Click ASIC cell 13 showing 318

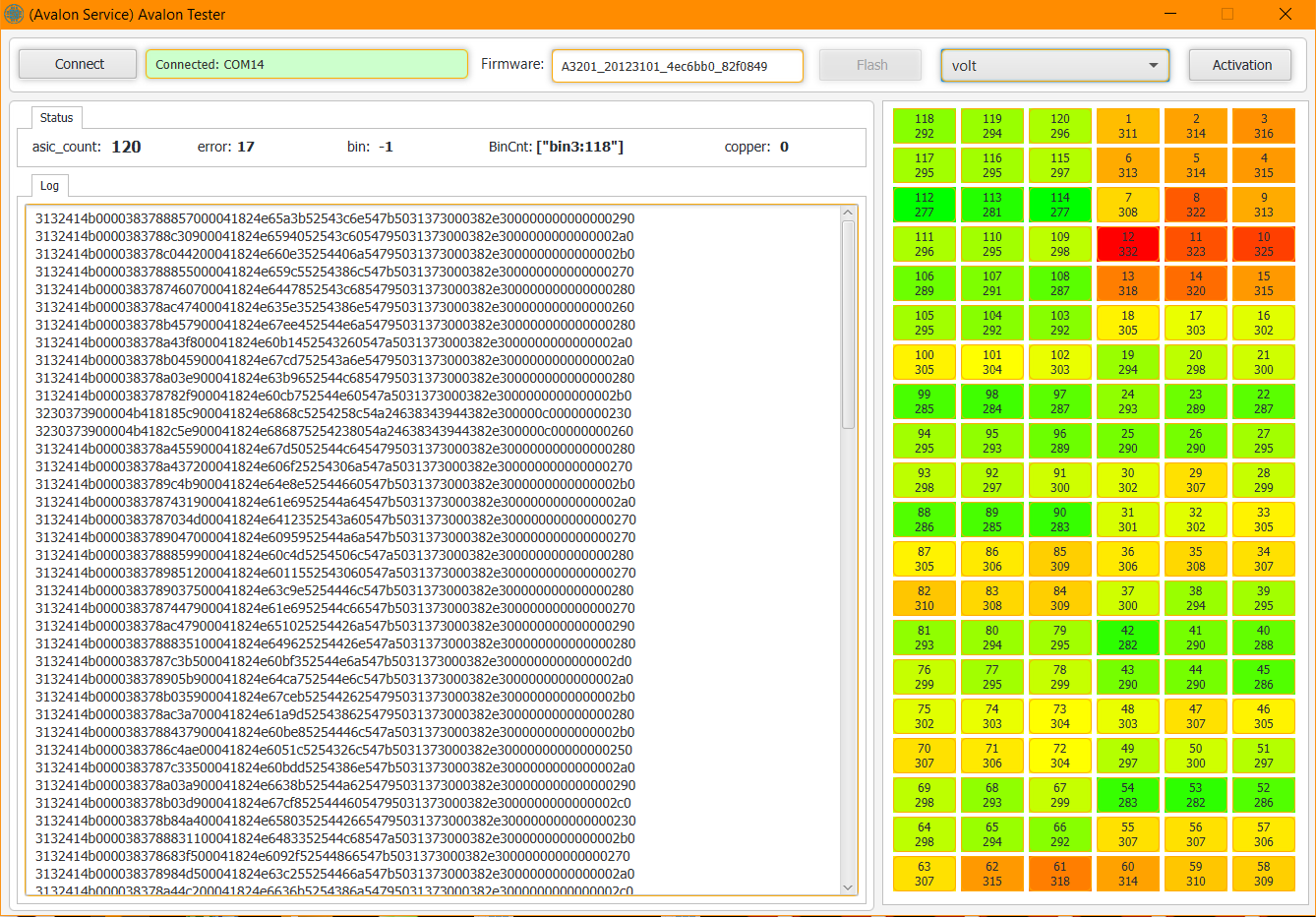tap(1128, 283)
